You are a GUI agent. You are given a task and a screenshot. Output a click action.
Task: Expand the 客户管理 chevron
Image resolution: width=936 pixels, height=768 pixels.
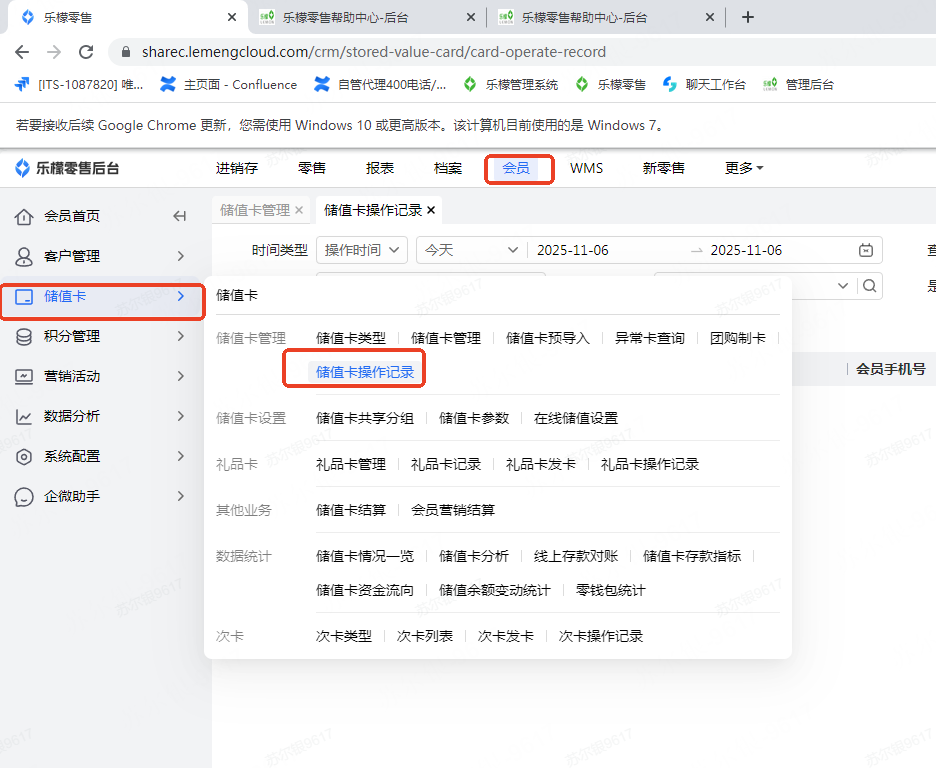pyautogui.click(x=180, y=256)
